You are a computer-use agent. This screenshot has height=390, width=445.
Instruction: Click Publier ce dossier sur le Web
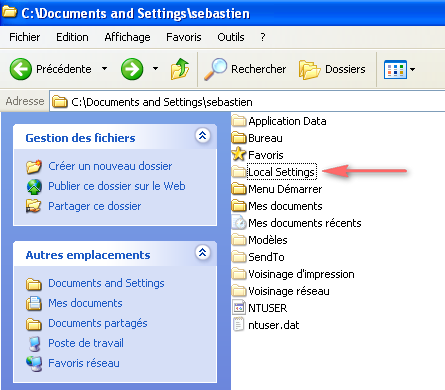point(117,186)
